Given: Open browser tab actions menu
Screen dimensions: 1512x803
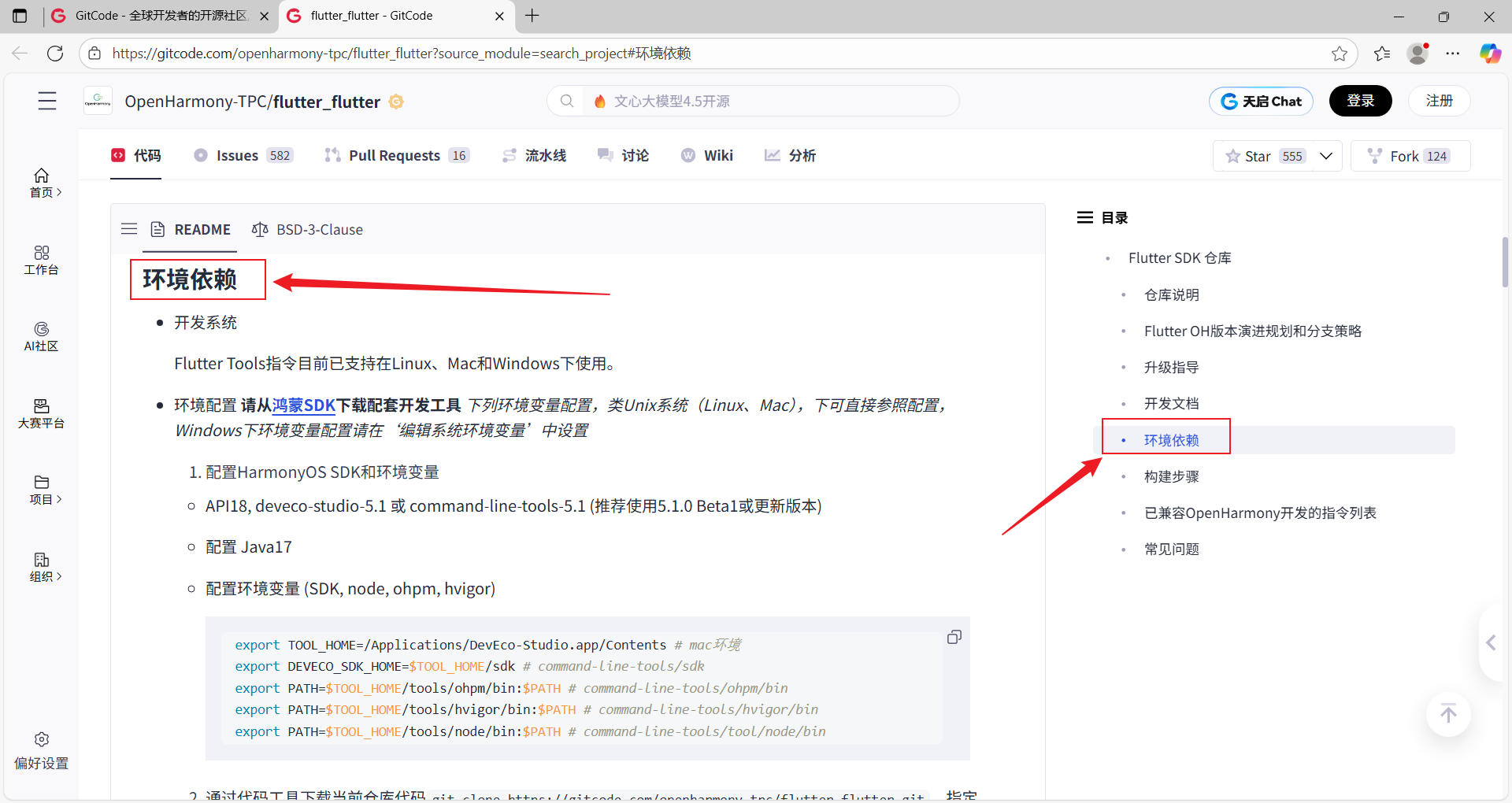Looking at the screenshot, I should (x=20, y=16).
